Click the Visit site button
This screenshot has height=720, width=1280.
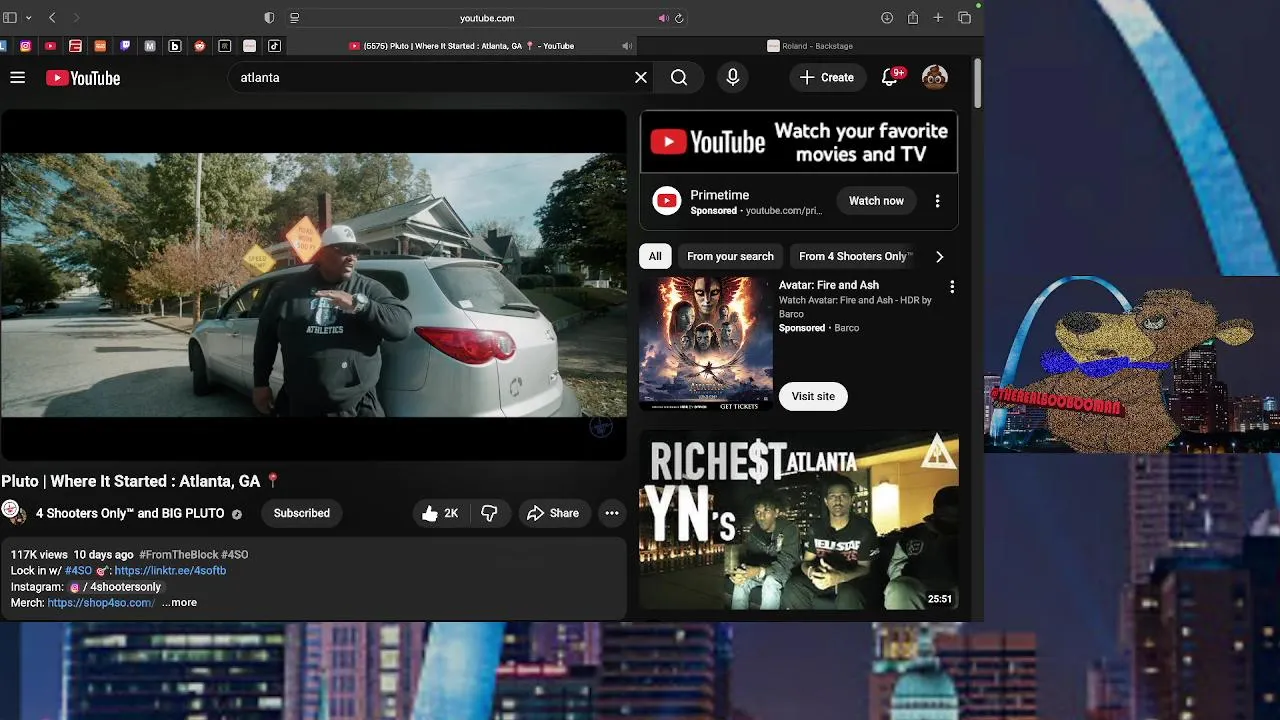(x=813, y=396)
